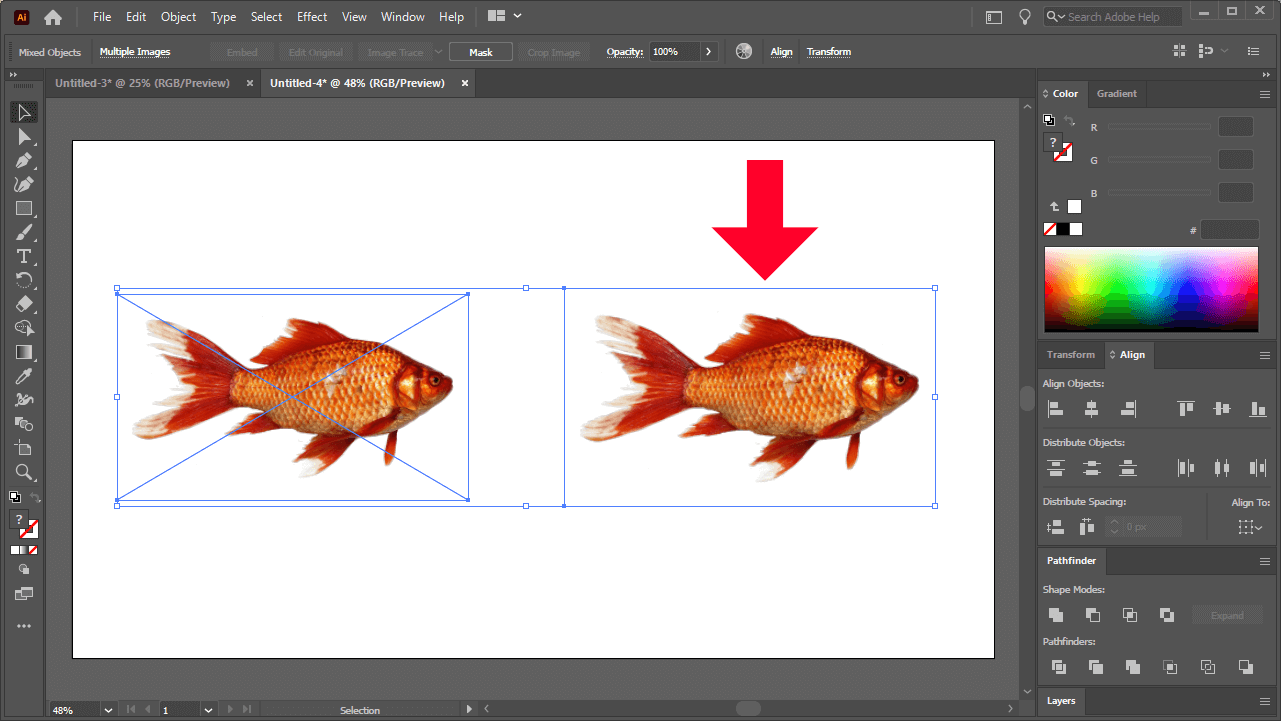Open the Object menu
1281x721 pixels.
[178, 17]
